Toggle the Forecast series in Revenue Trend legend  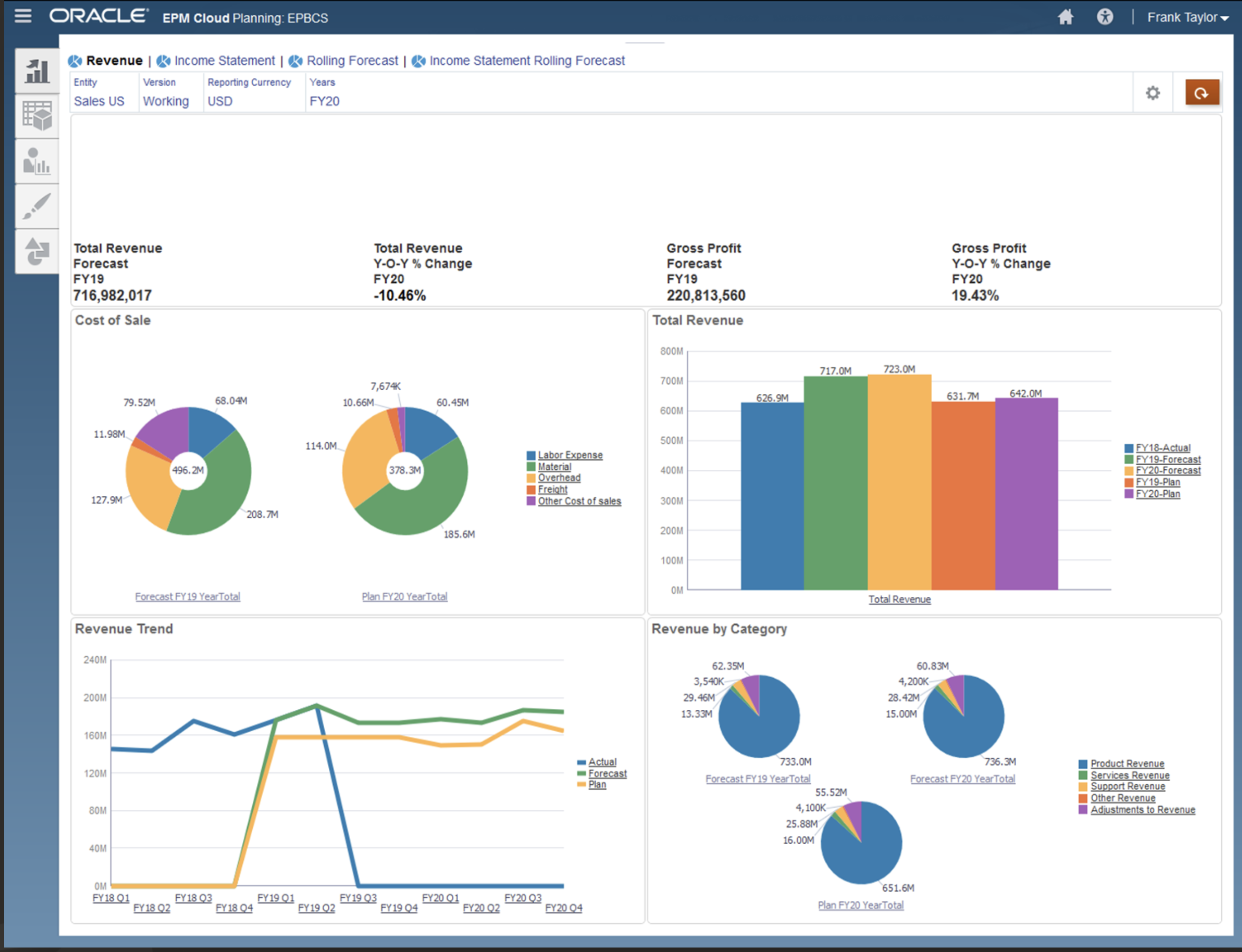coord(607,774)
